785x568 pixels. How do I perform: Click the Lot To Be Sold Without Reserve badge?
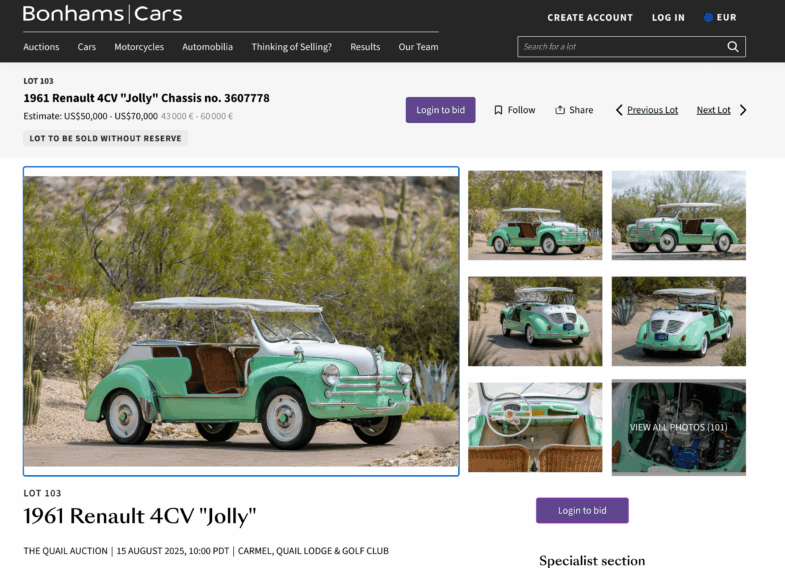pyautogui.click(x=105, y=138)
